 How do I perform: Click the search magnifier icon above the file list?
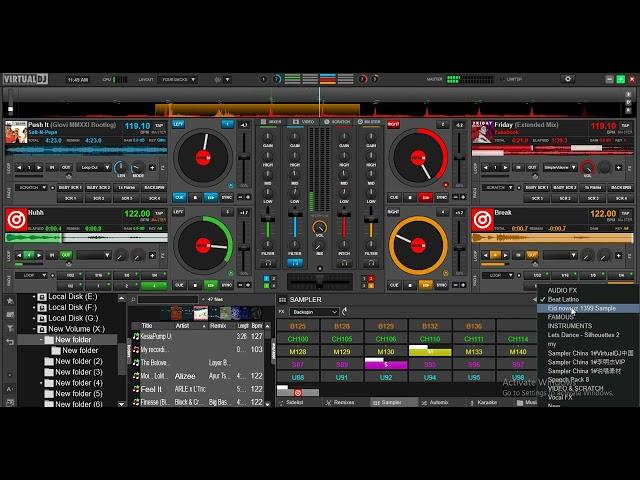[133, 300]
